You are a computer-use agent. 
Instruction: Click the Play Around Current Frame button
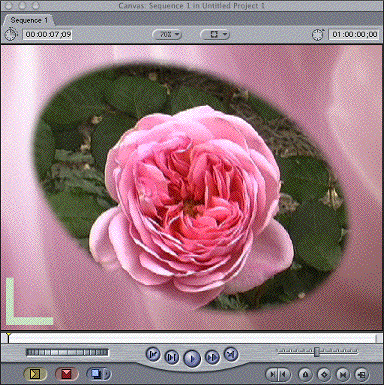pos(212,357)
